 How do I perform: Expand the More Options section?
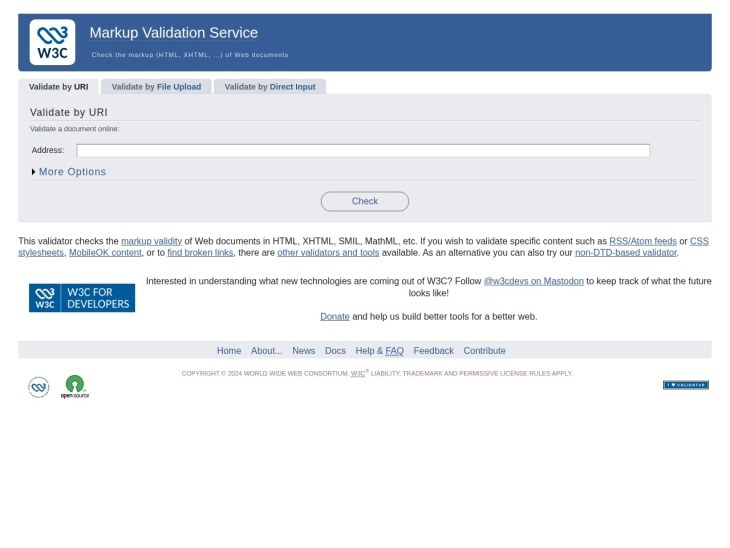click(x=69, y=172)
